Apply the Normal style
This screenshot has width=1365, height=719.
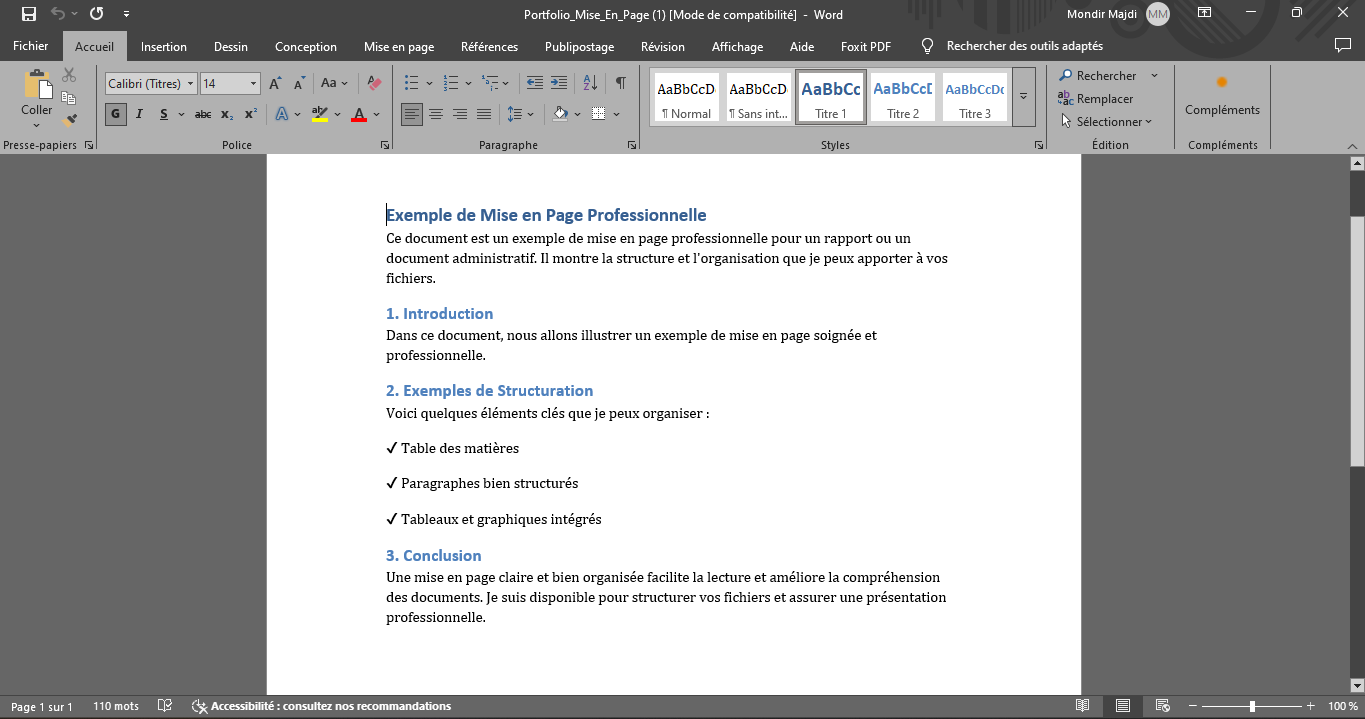click(686, 97)
